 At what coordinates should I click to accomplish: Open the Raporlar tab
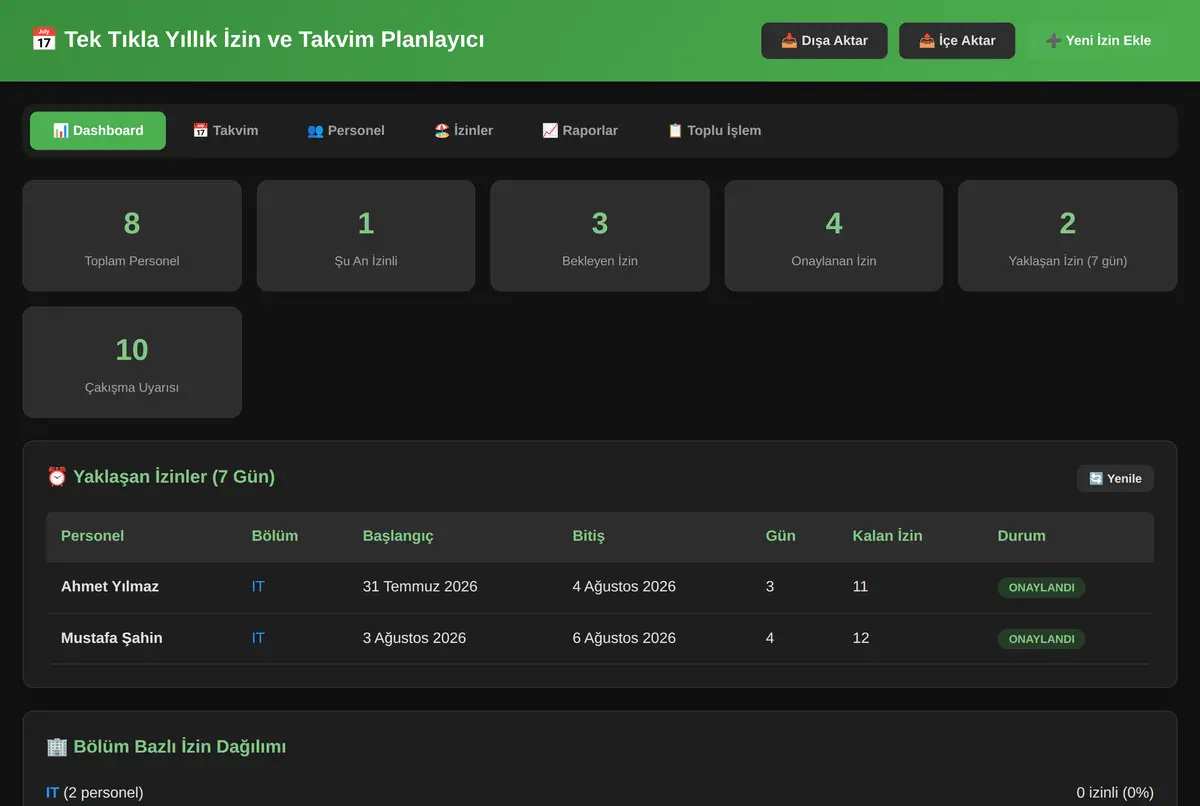[580, 130]
